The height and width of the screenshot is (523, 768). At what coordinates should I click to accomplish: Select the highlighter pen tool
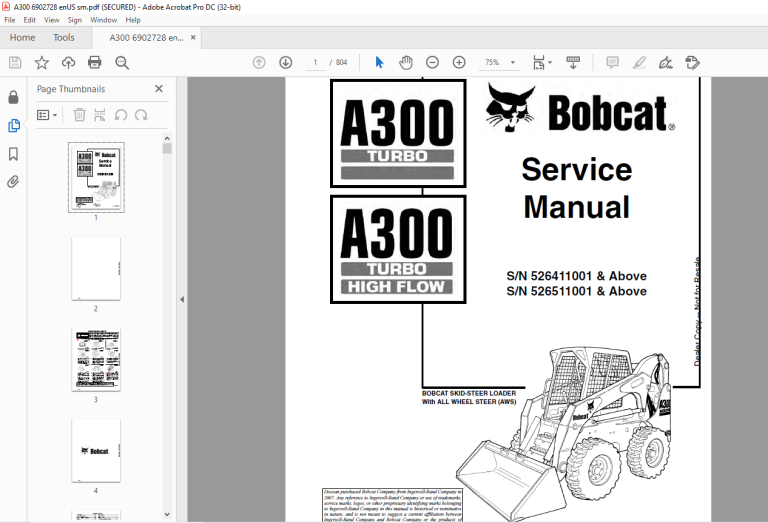[x=639, y=63]
